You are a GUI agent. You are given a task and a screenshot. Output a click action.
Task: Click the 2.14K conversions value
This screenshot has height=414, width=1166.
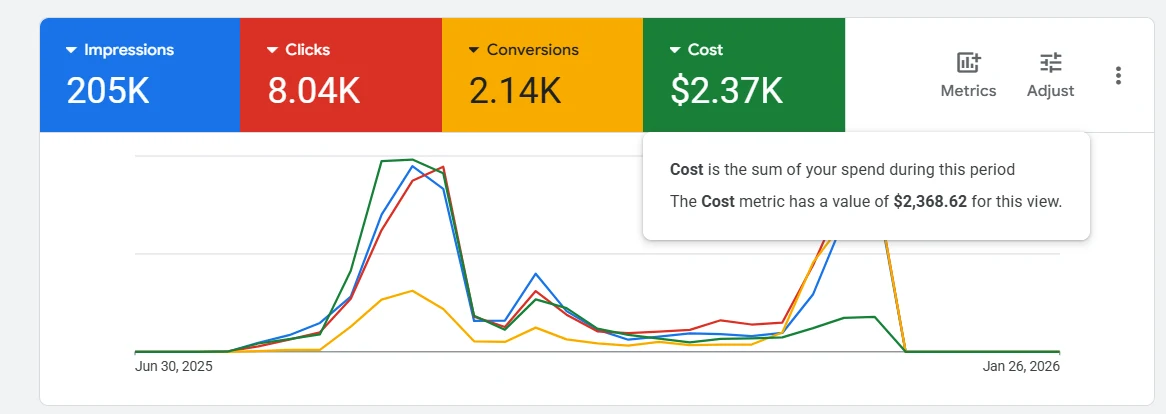515,91
